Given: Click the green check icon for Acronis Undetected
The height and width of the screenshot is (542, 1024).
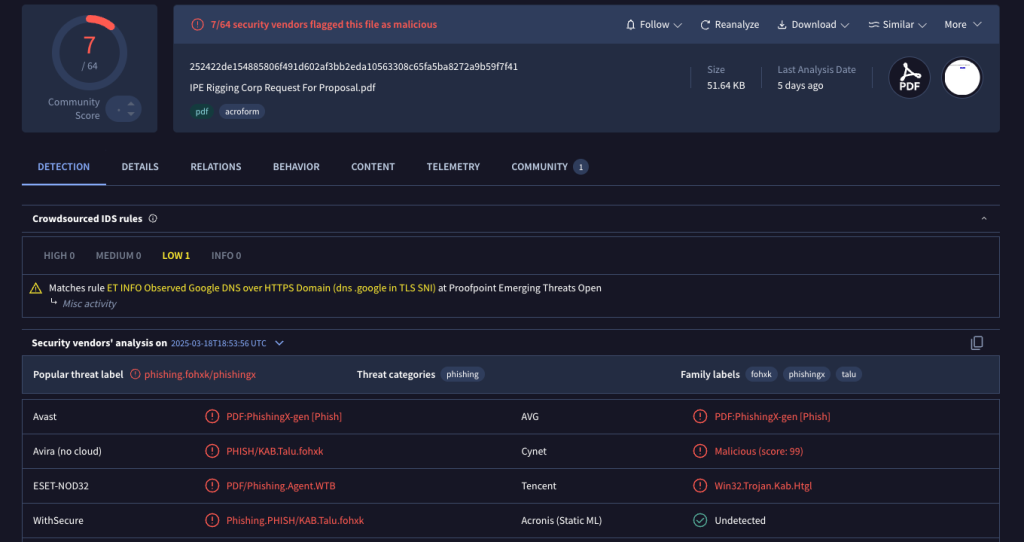Looking at the screenshot, I should [700, 520].
